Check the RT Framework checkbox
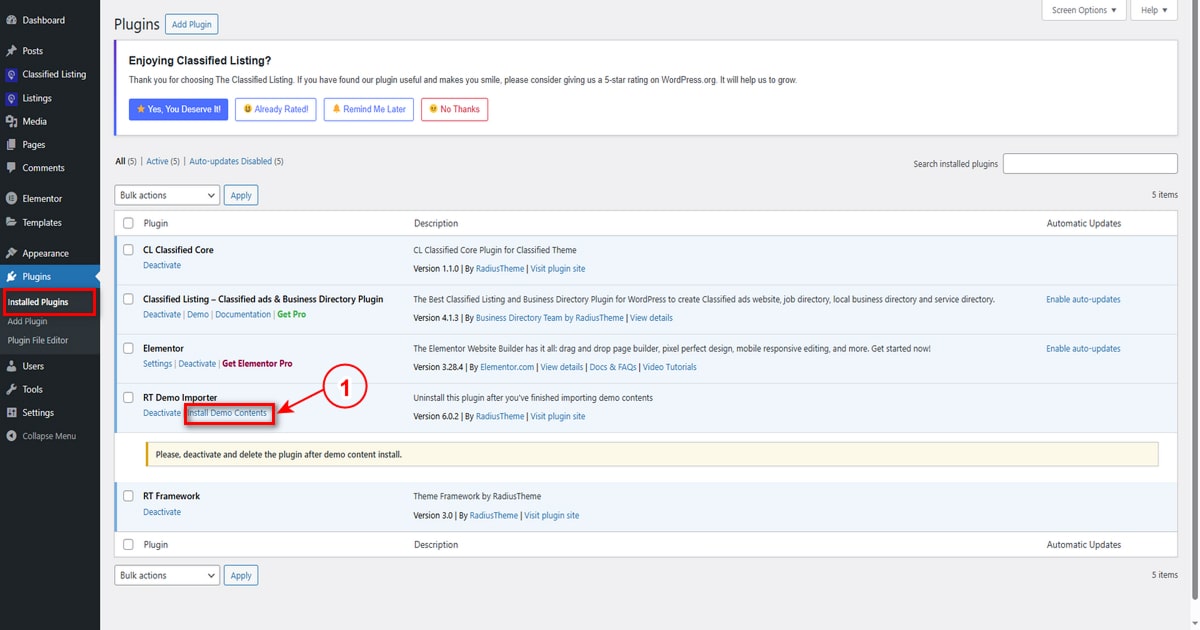The height and width of the screenshot is (630, 1200). [128, 496]
